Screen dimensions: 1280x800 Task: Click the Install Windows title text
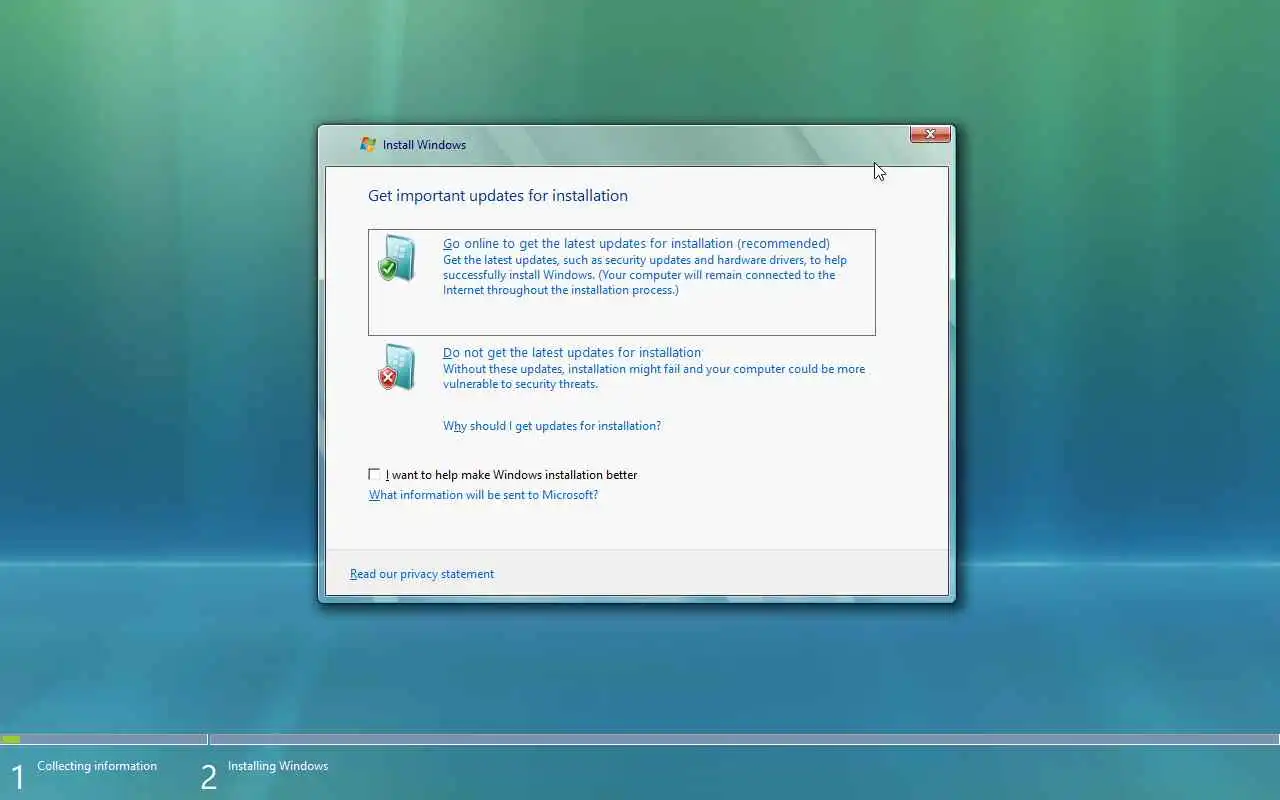tap(424, 145)
